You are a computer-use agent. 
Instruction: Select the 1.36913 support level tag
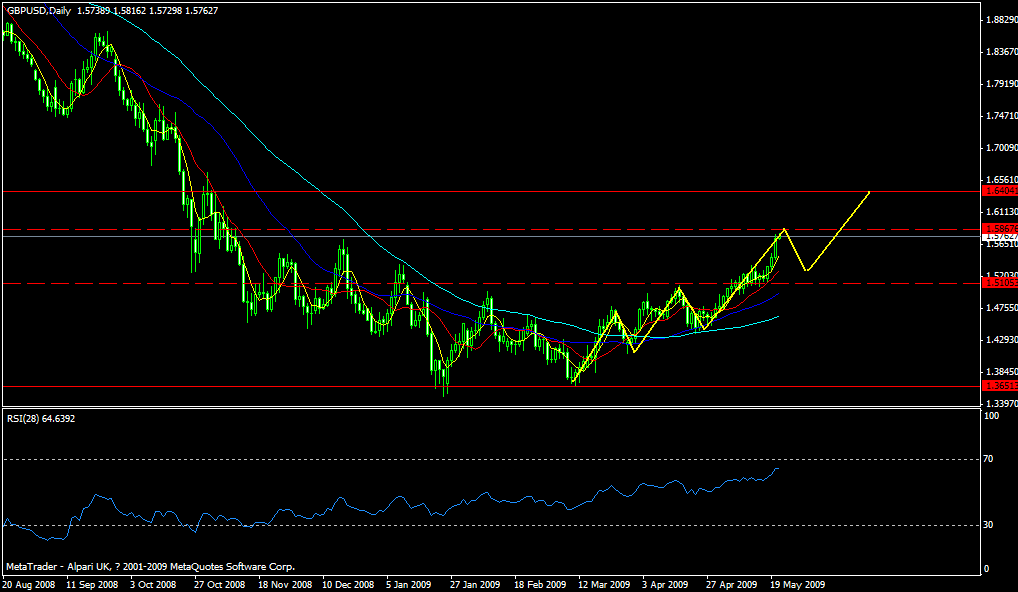(x=997, y=383)
